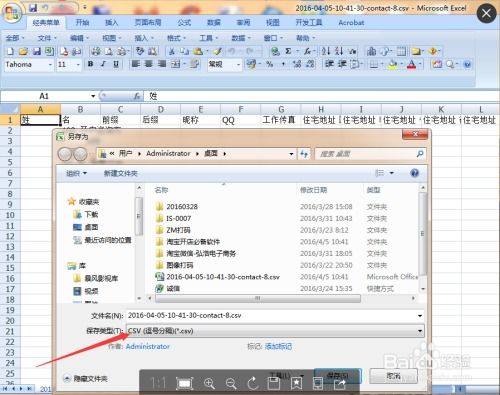Click the file name input field

(271, 316)
